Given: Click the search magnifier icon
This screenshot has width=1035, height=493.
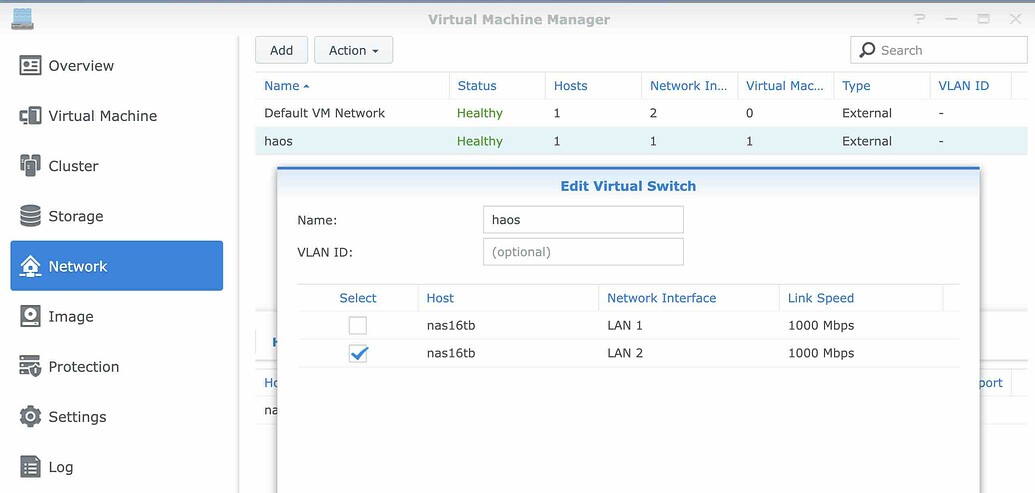Looking at the screenshot, I should (868, 50).
